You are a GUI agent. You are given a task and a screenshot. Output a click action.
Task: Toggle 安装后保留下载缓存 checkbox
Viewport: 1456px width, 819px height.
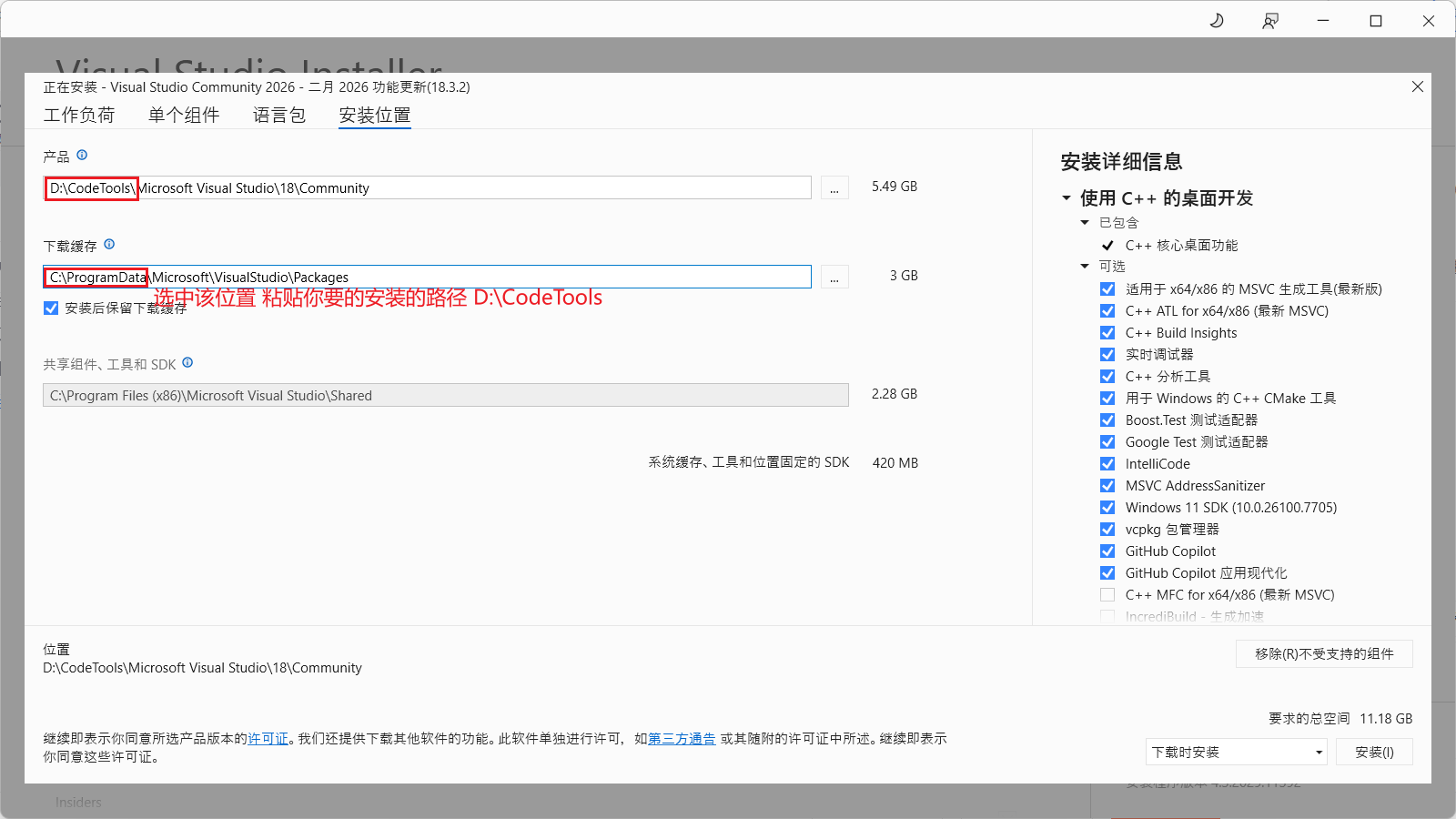coord(51,308)
